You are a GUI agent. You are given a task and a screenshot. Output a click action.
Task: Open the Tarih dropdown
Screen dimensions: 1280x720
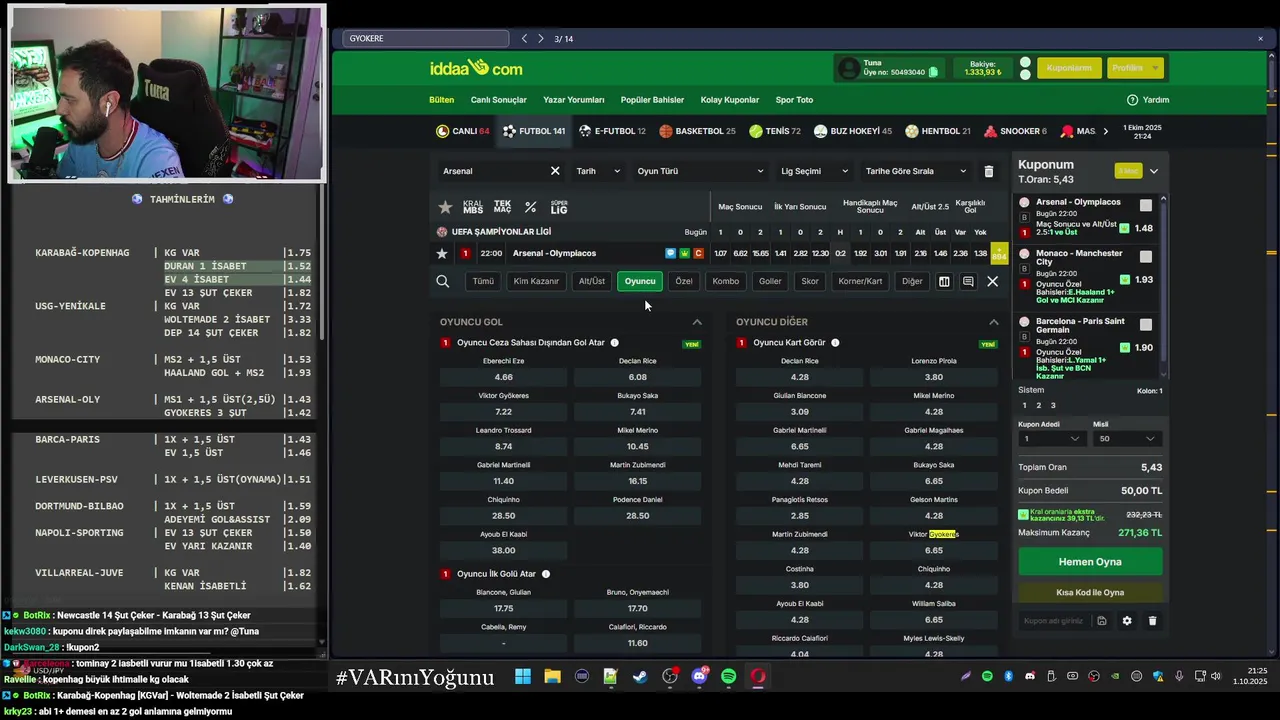click(598, 171)
